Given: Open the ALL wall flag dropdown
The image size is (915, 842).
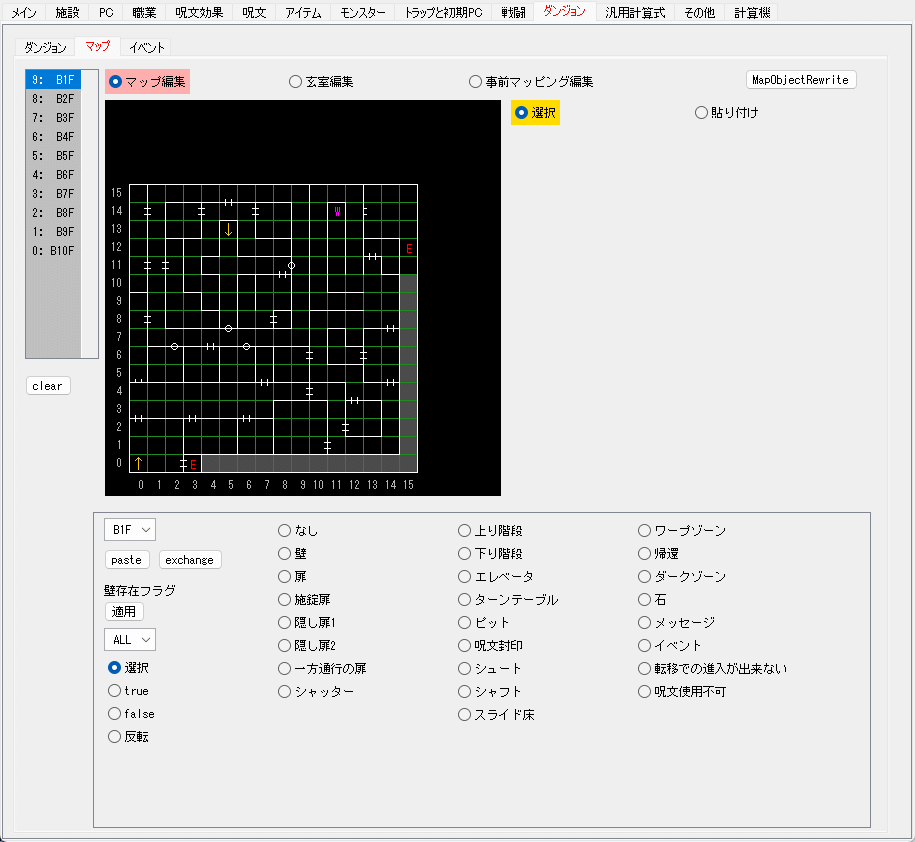Looking at the screenshot, I should (130, 640).
